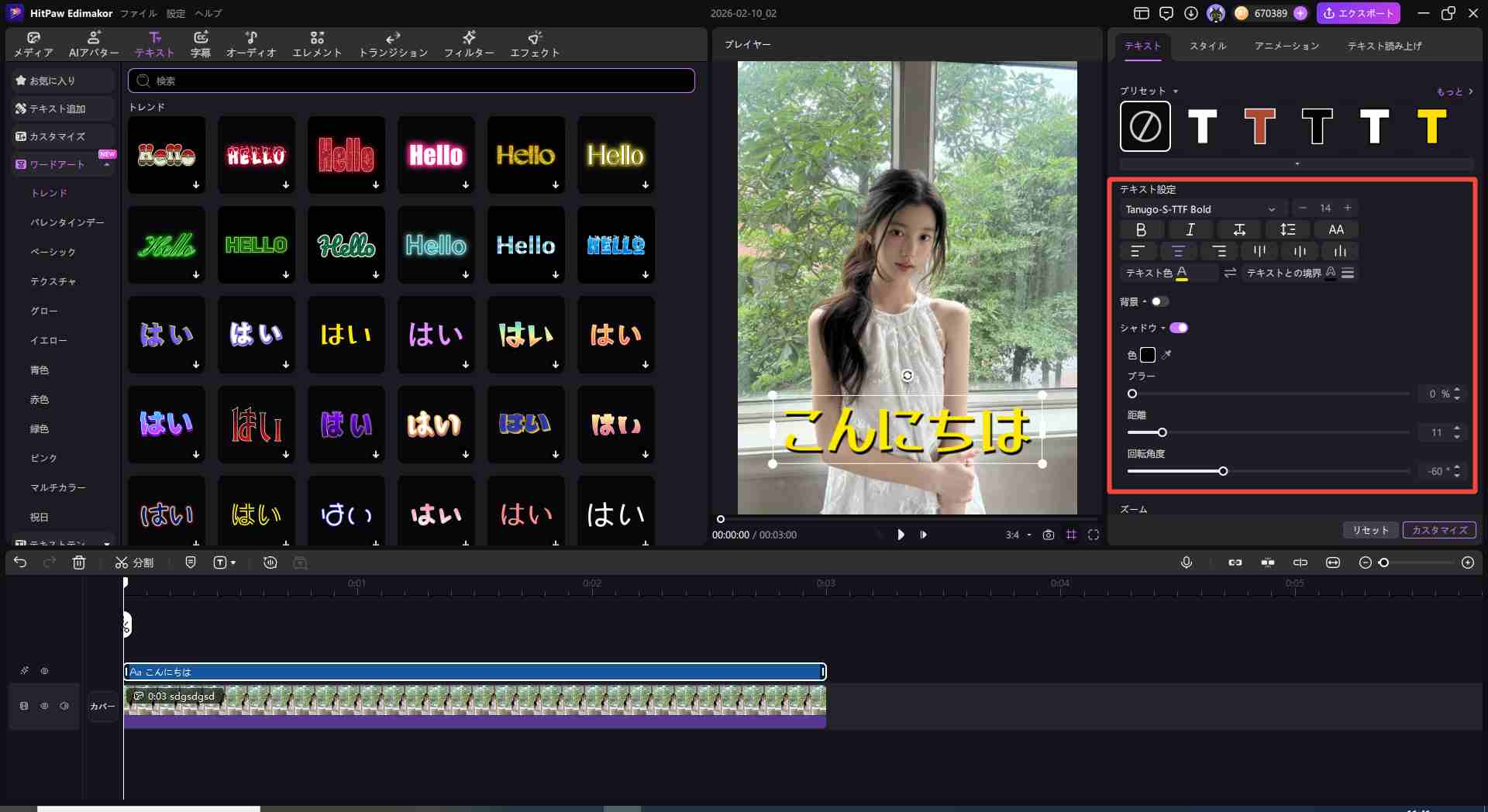Open the トランジション tab
Image resolution: width=1488 pixels, height=812 pixels.
coord(393,44)
